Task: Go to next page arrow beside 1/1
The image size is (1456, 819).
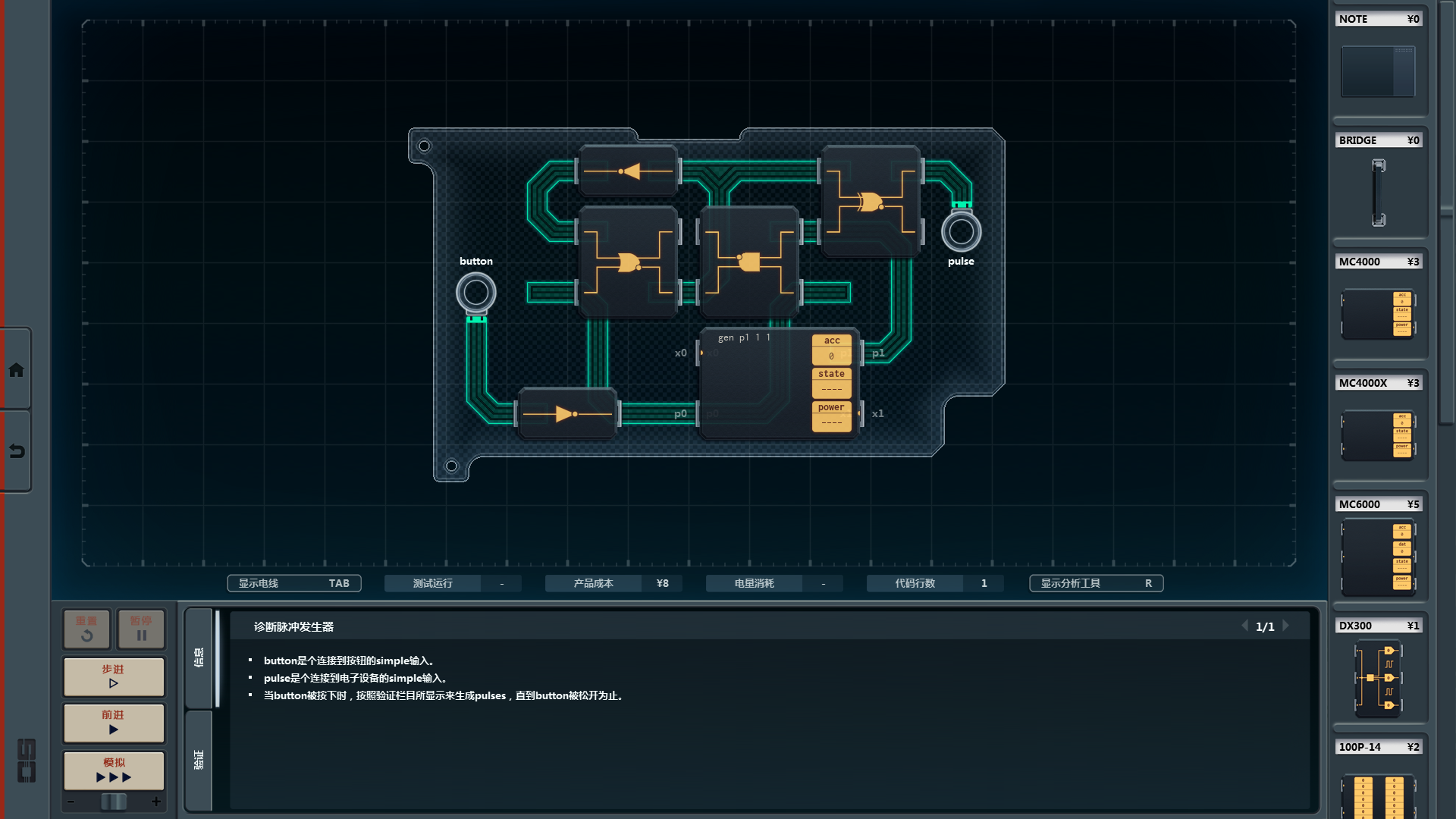Action: [x=1286, y=626]
